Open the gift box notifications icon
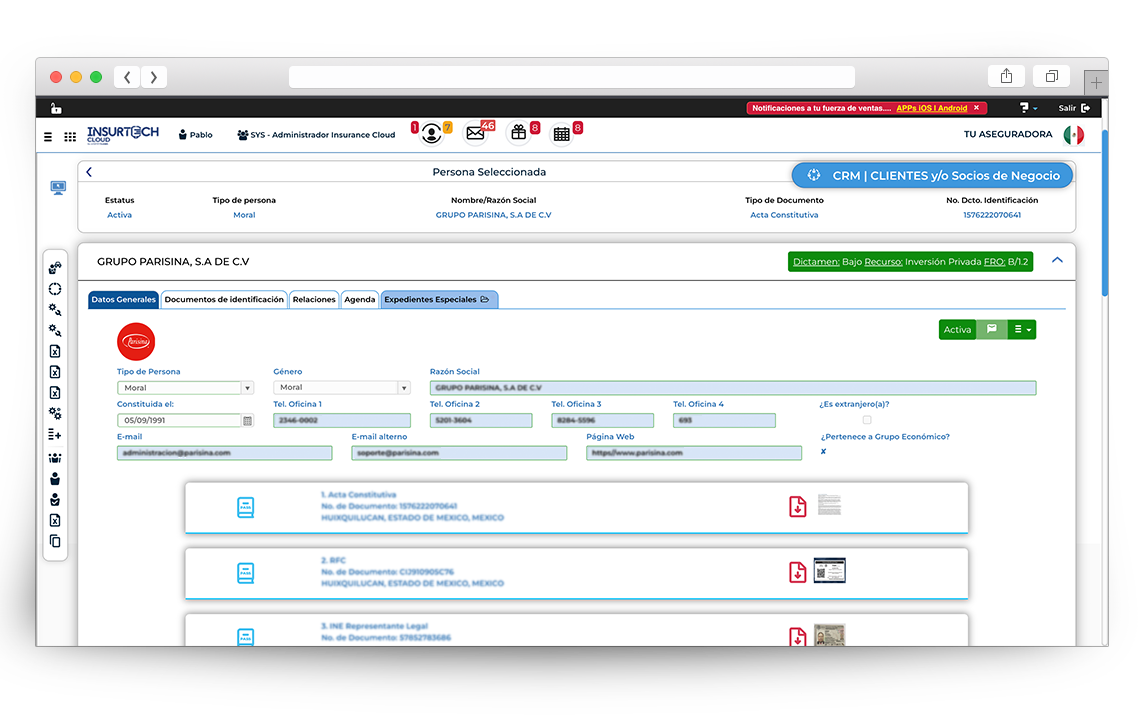 (518, 132)
